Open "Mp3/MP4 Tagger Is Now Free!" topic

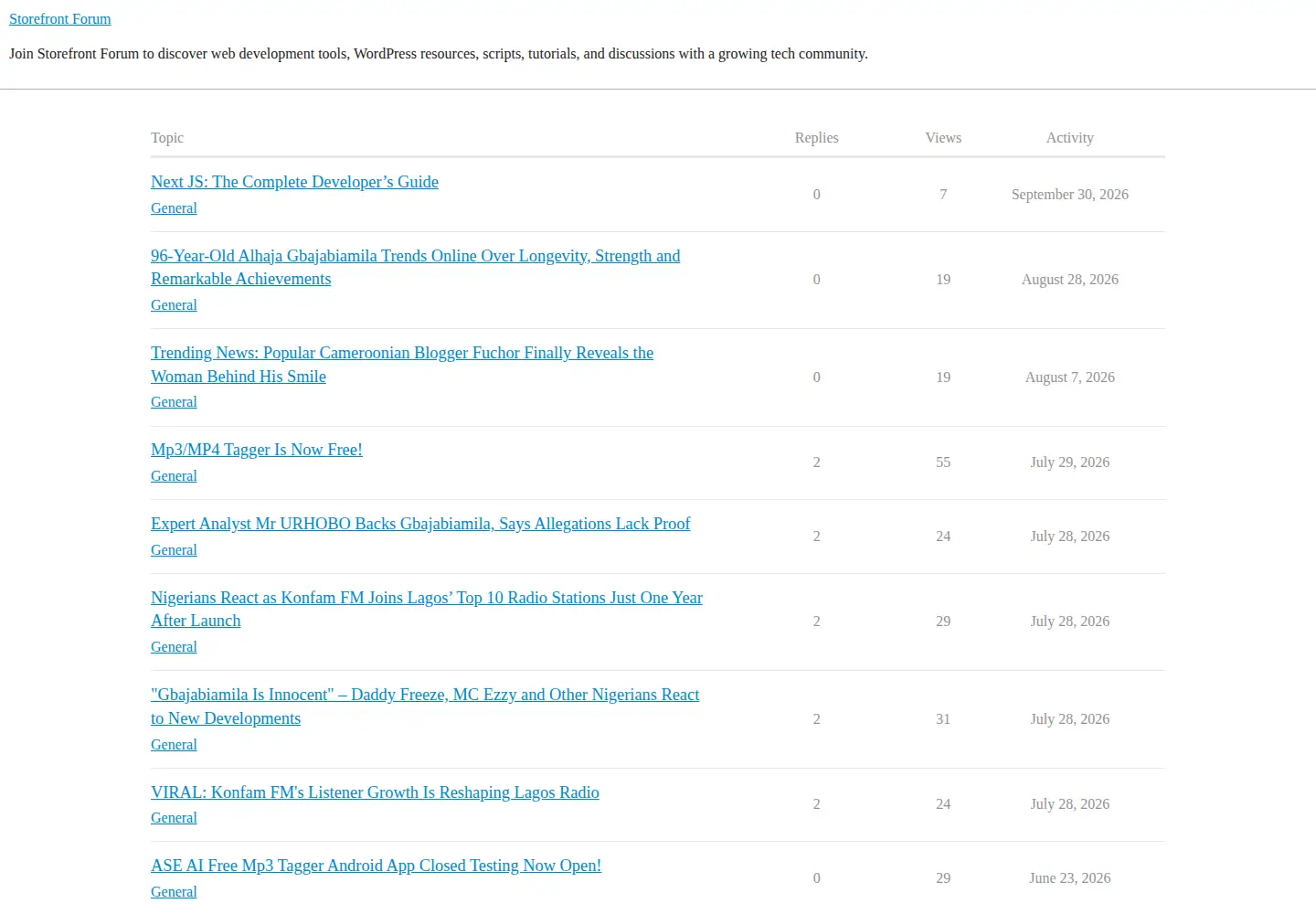click(x=257, y=450)
